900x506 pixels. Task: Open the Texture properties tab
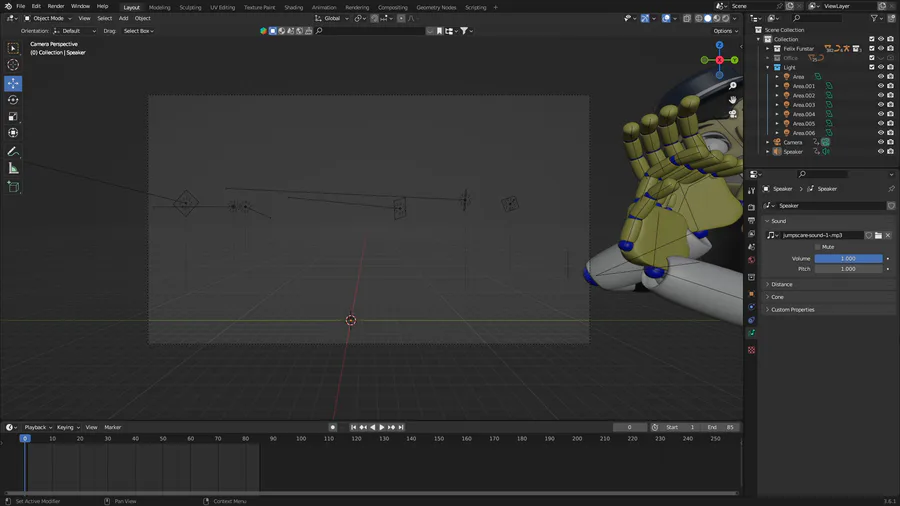pos(751,350)
